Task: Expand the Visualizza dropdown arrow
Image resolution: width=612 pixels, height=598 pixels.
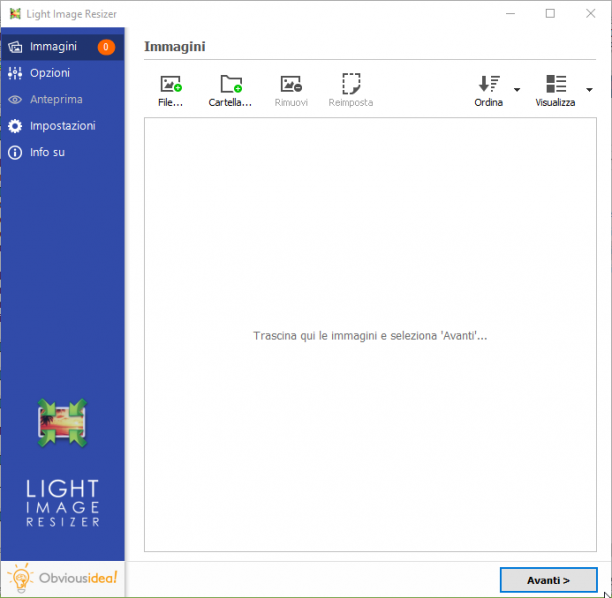Action: [x=589, y=90]
